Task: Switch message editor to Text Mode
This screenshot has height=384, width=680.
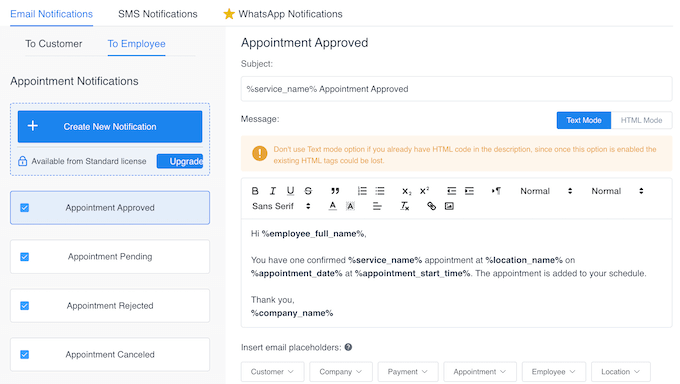Action: 584,120
